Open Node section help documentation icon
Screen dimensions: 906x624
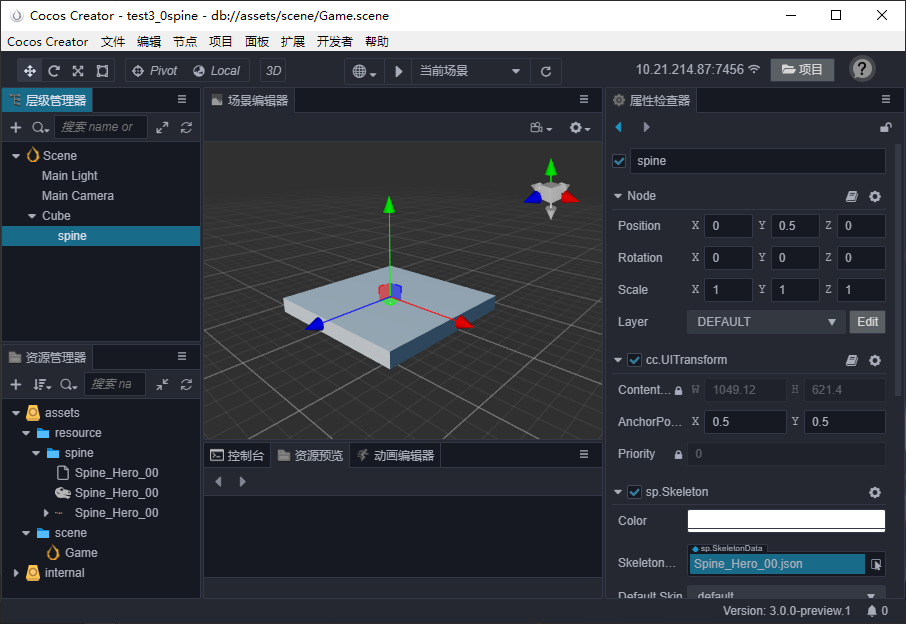click(852, 196)
